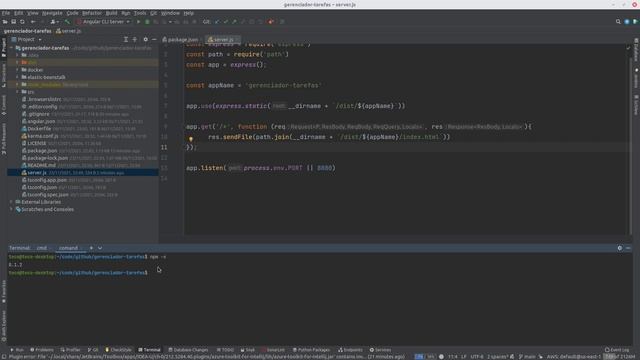The image size is (640, 360).
Task: Click the Git Update Project arrow icon
Action: coord(217,22)
